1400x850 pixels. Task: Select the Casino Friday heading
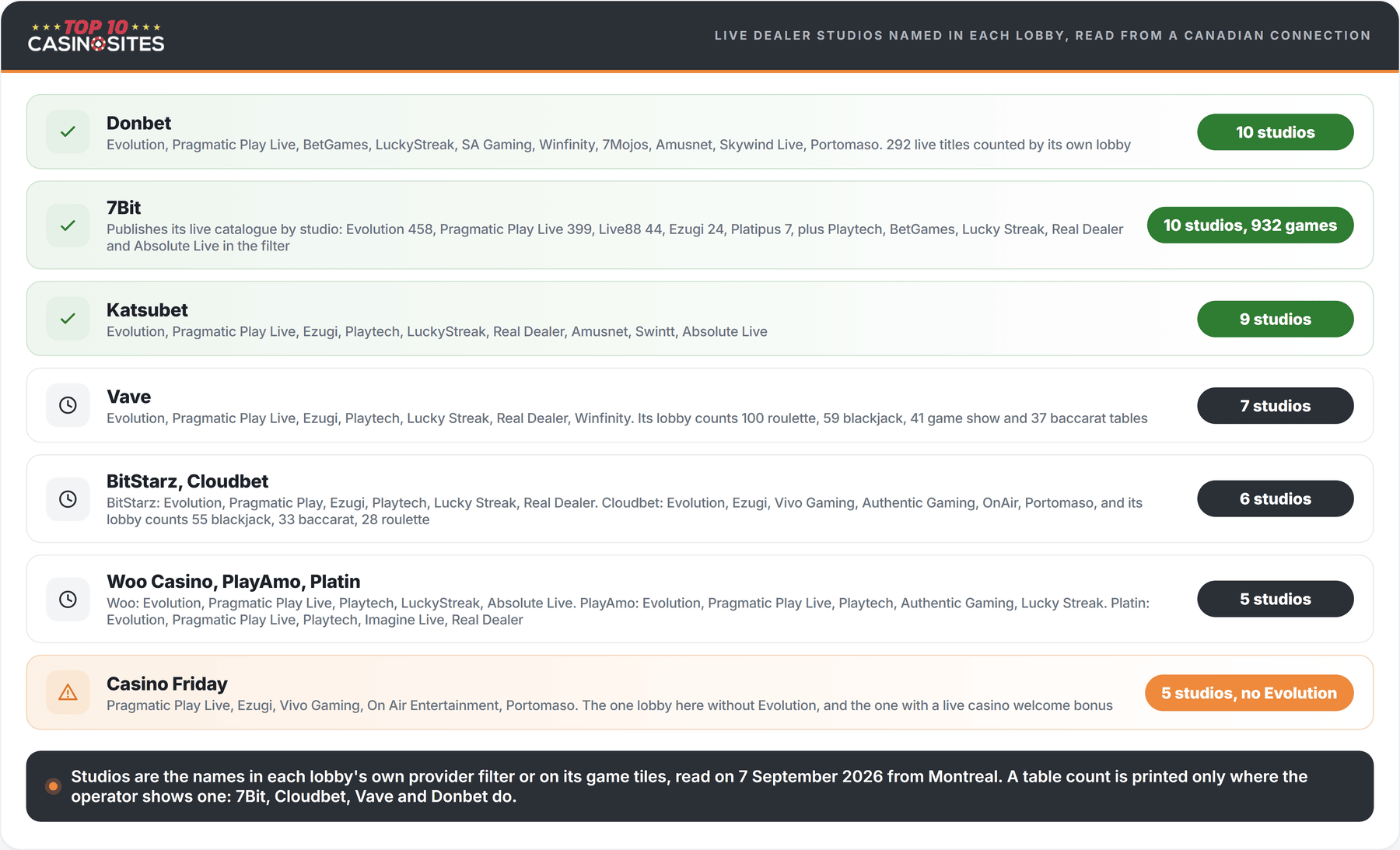(167, 684)
